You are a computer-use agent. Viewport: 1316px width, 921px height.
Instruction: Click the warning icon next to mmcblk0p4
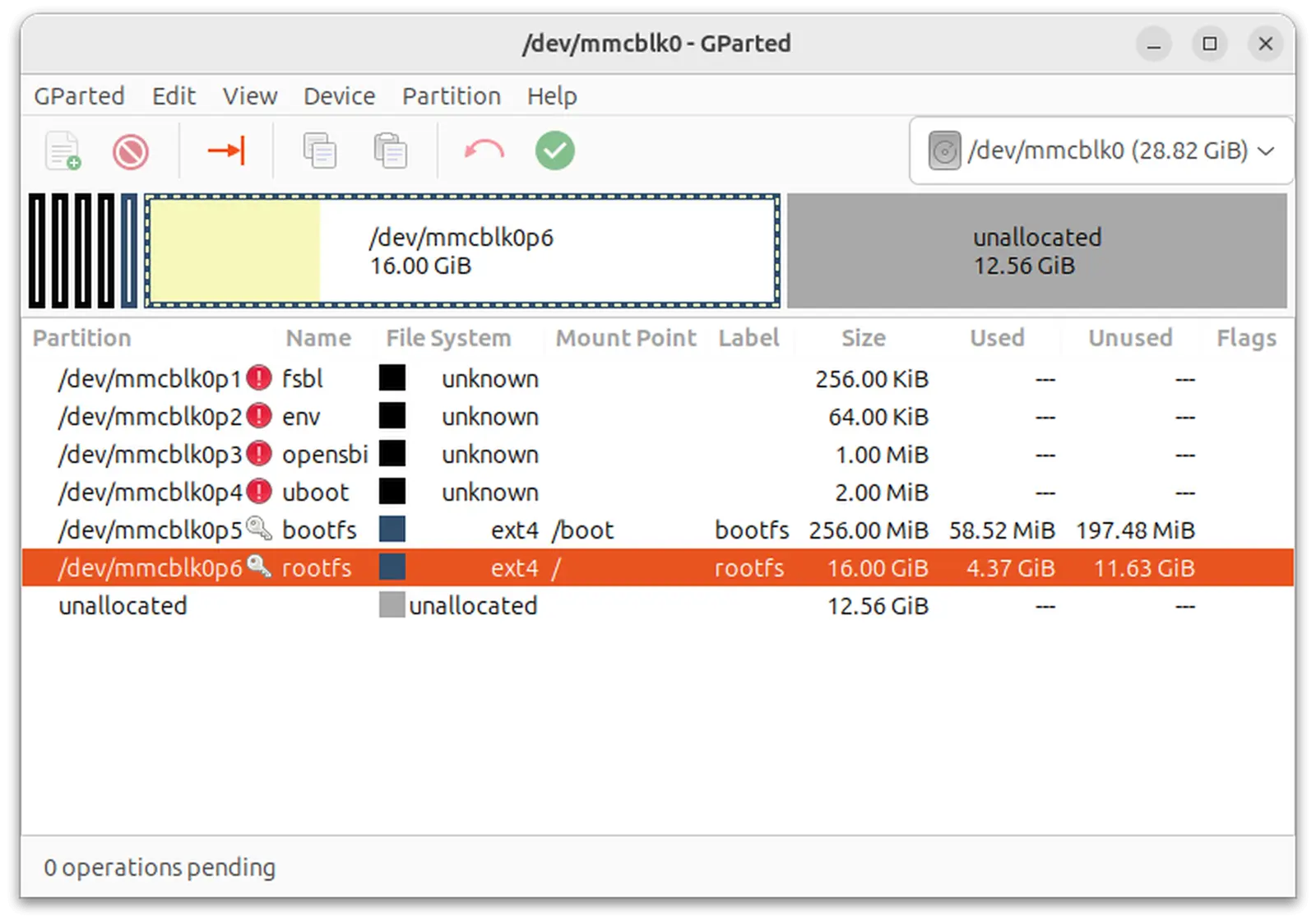259,492
